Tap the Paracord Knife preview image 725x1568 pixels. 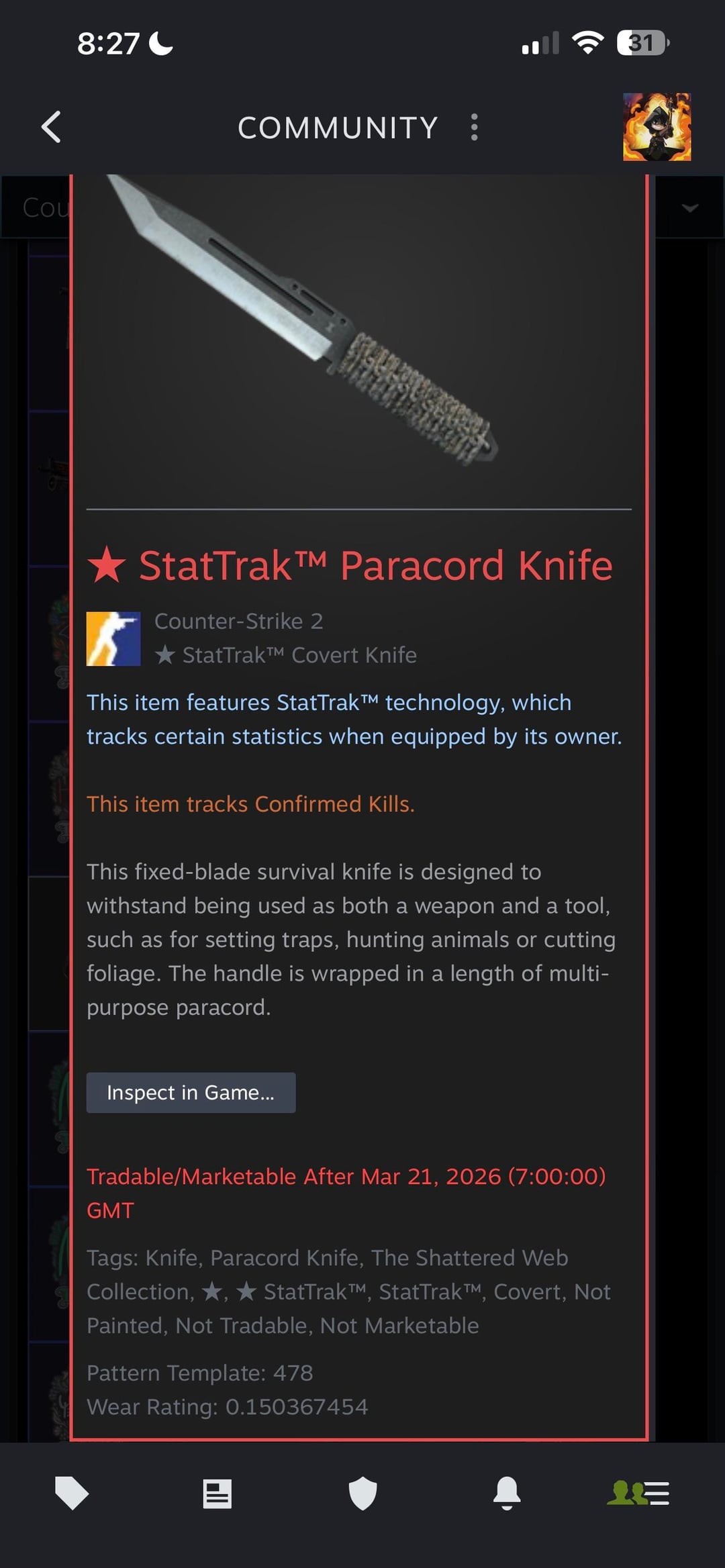point(302,321)
